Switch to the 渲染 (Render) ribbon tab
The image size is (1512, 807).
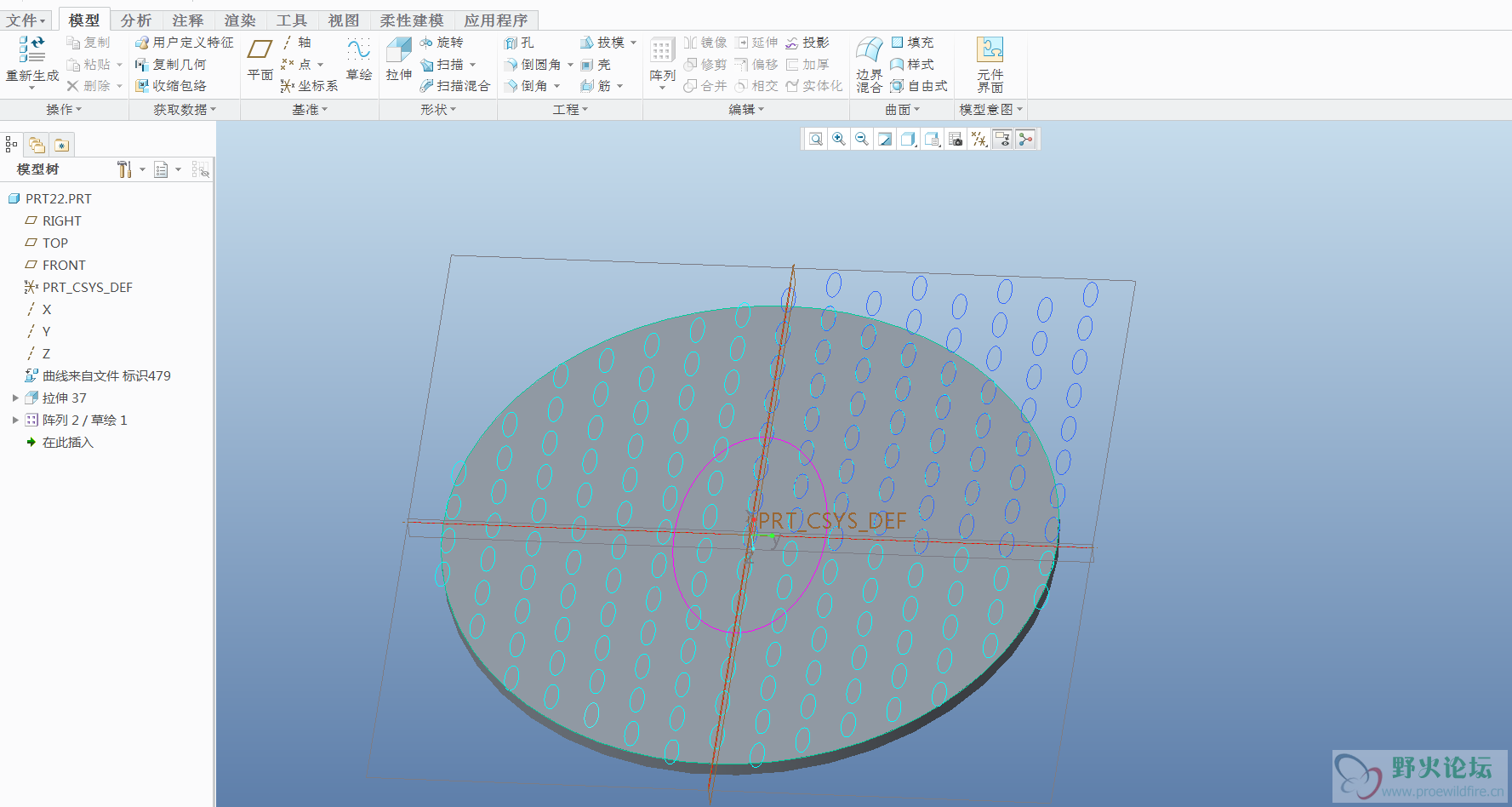[x=240, y=20]
